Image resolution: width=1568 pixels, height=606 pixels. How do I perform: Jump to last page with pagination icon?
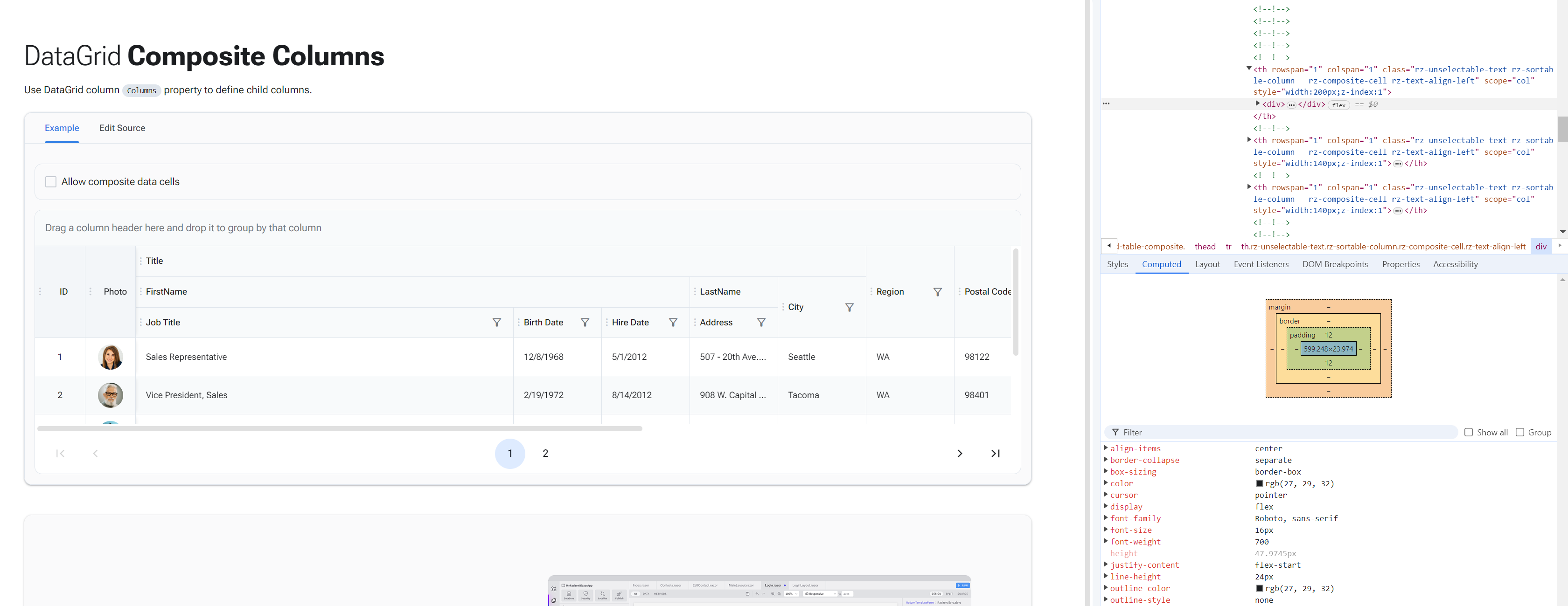pyautogui.click(x=995, y=453)
